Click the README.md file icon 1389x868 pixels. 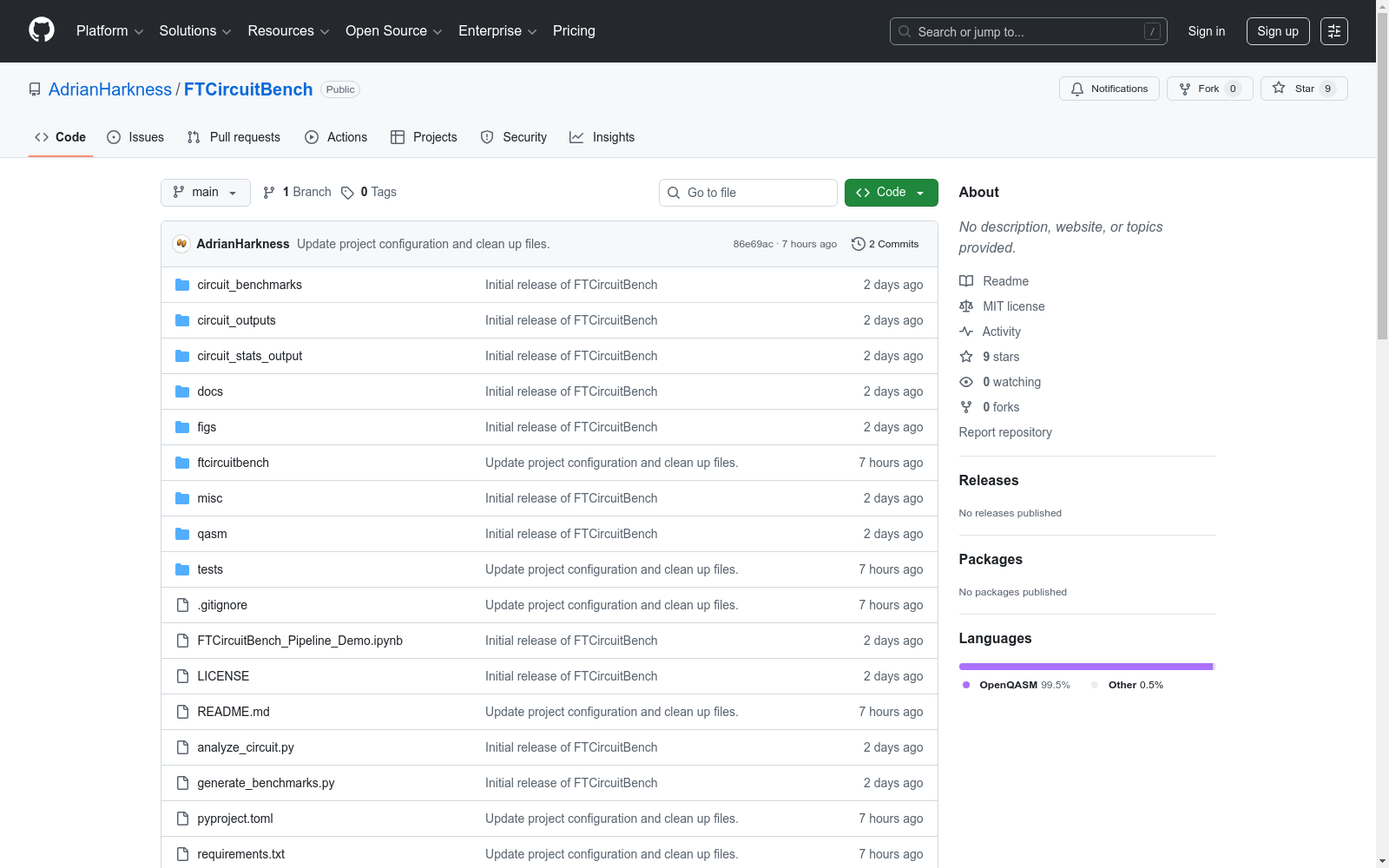click(x=182, y=712)
